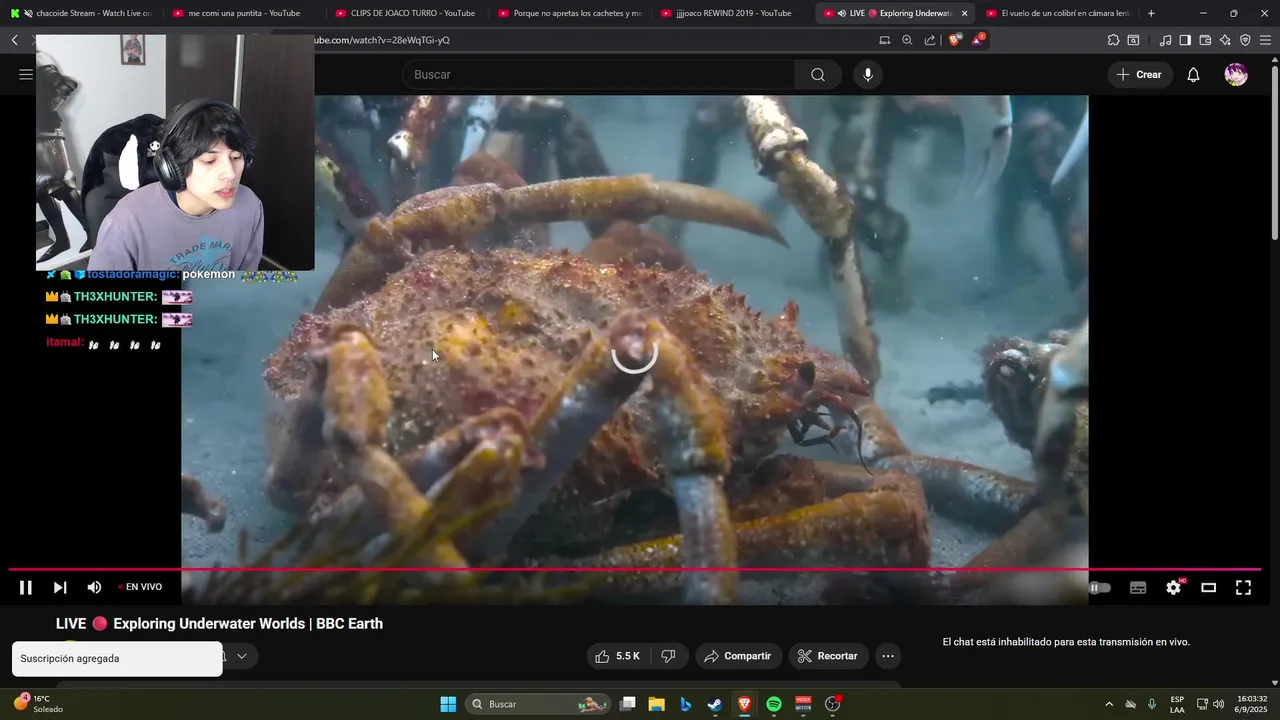Click the EN VIVO live indicator
1280x720 pixels.
[141, 587]
